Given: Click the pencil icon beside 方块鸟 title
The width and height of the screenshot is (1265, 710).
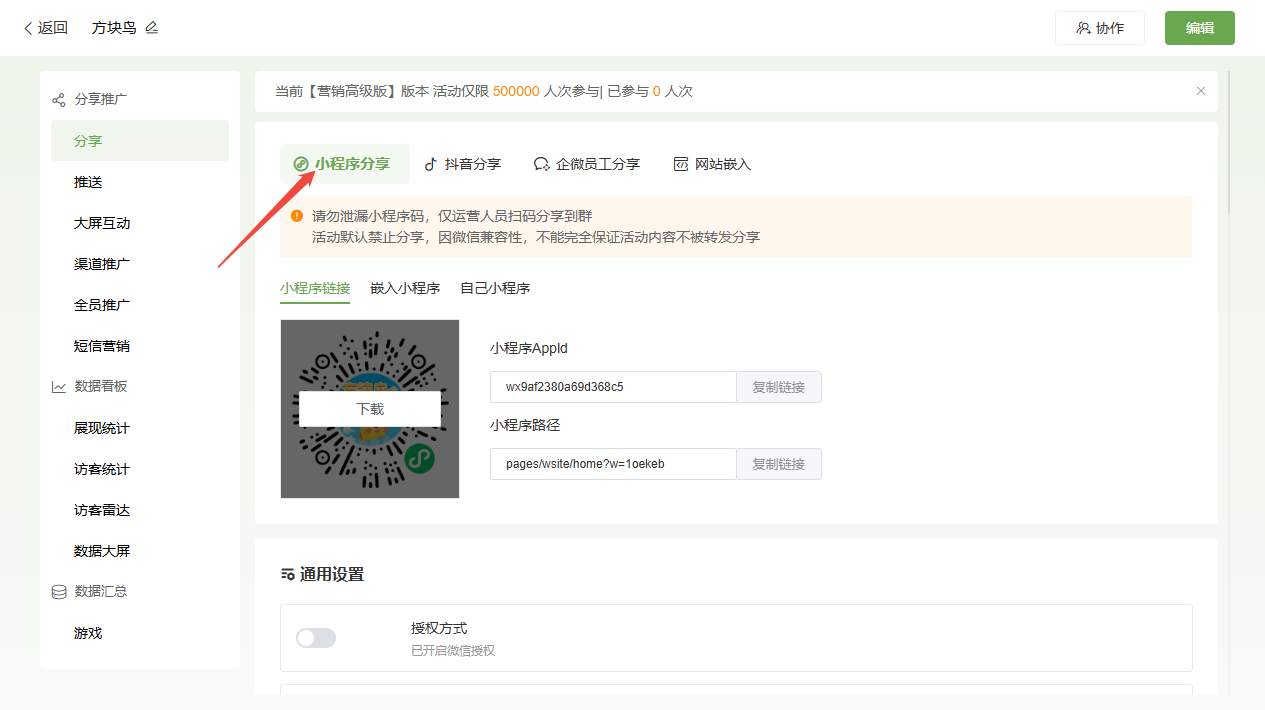Looking at the screenshot, I should click(x=152, y=28).
